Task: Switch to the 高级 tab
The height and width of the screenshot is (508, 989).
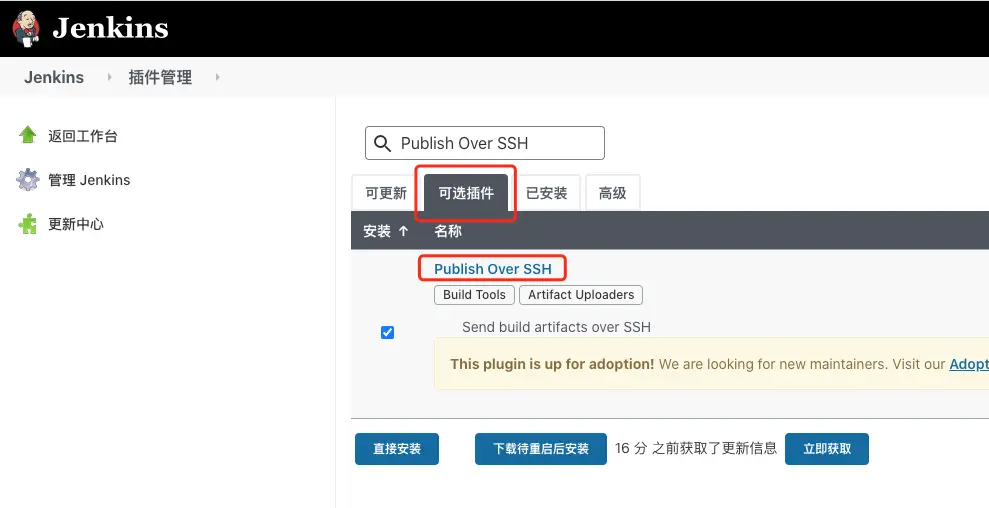Action: (612, 193)
